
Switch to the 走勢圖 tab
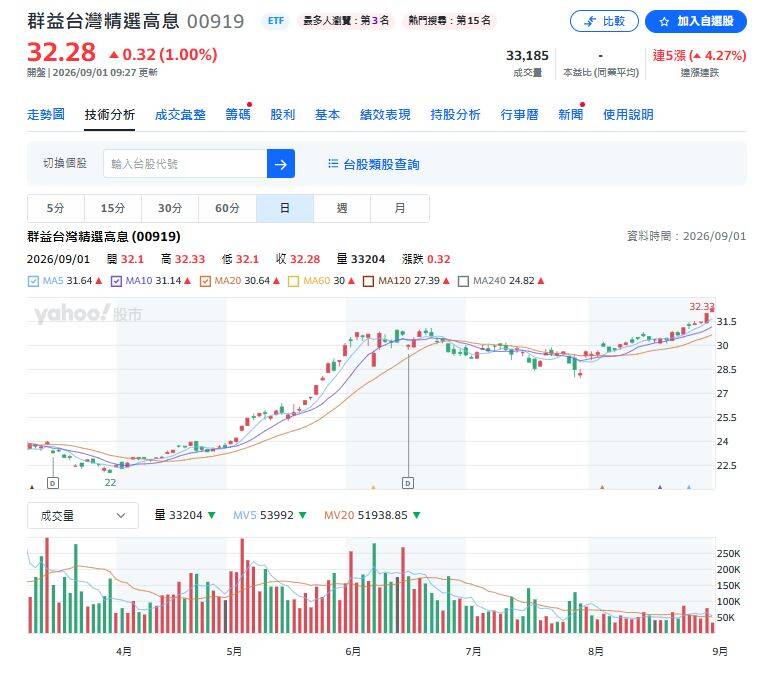[x=46, y=115]
